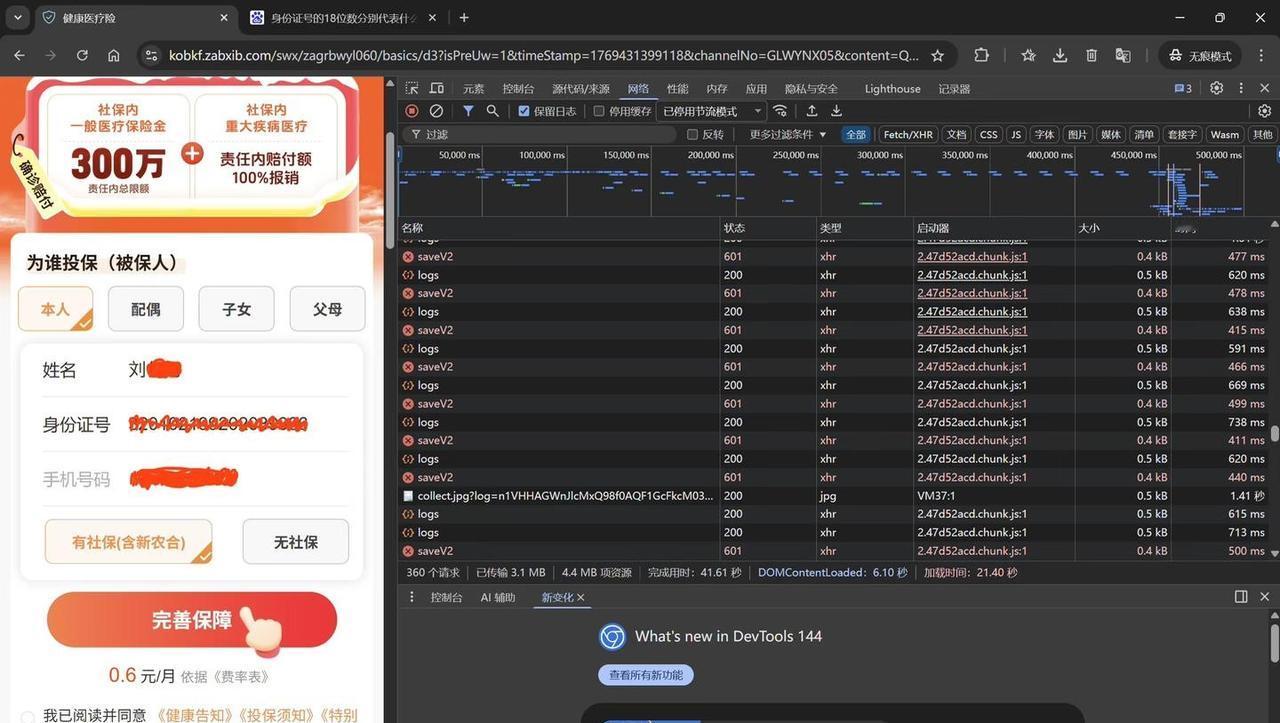The height and width of the screenshot is (723, 1280).
Task: Open the 已停用节流模式 throttling dropdown
Action: click(711, 111)
